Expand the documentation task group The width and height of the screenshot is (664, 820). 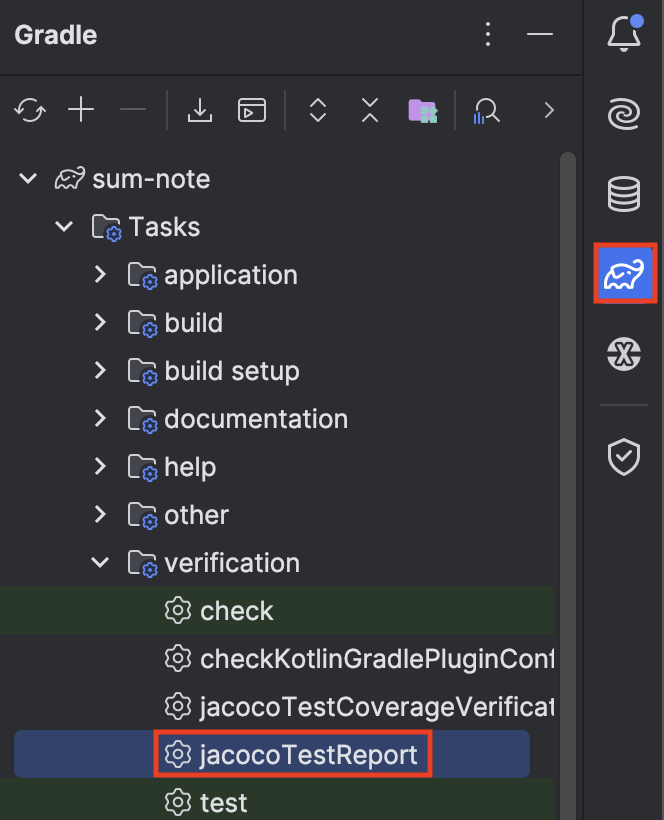click(100, 419)
